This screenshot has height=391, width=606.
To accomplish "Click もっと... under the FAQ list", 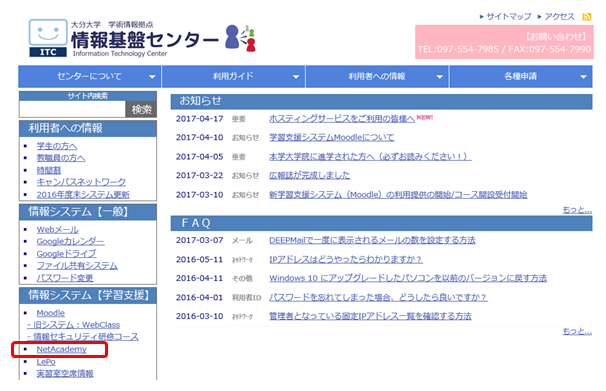I will click(x=577, y=332).
